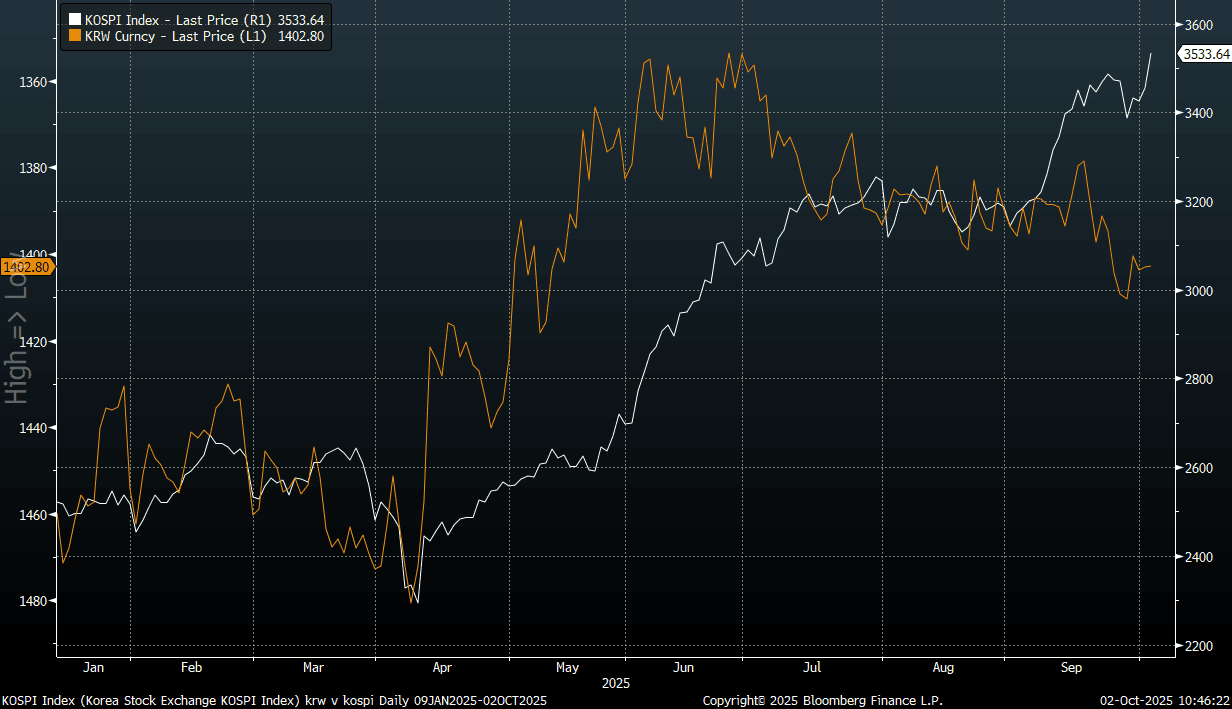The height and width of the screenshot is (709, 1232).
Task: Click the vertical High => Low axis label
Action: click(x=15, y=325)
